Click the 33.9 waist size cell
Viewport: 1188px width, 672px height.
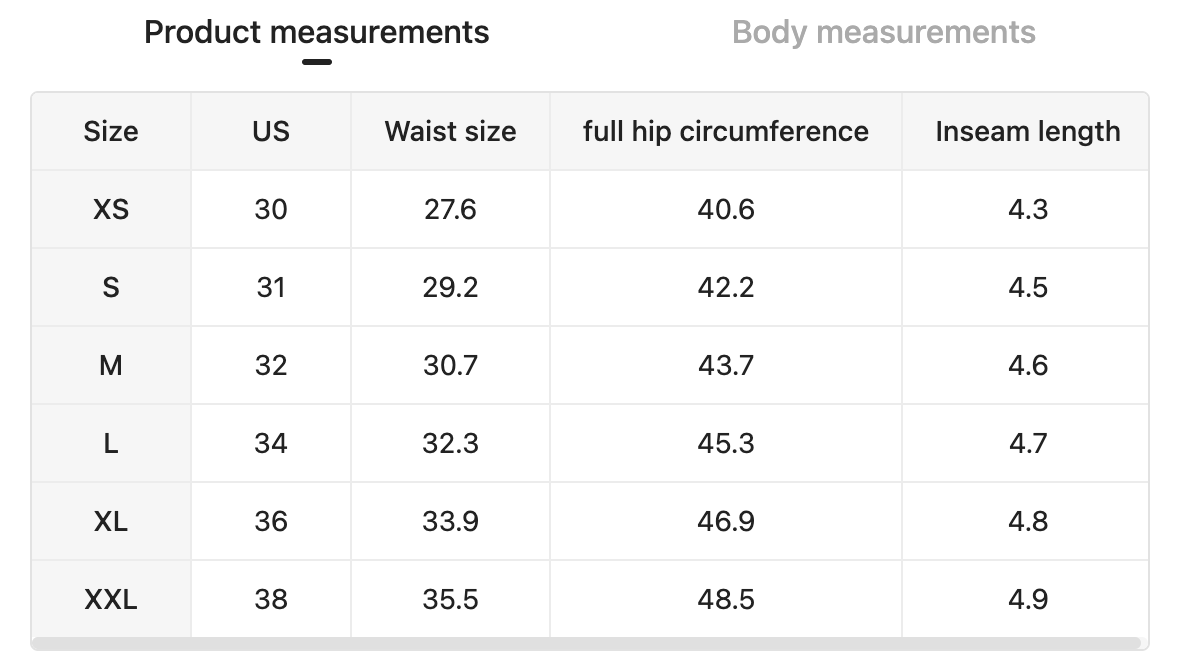[x=450, y=521]
